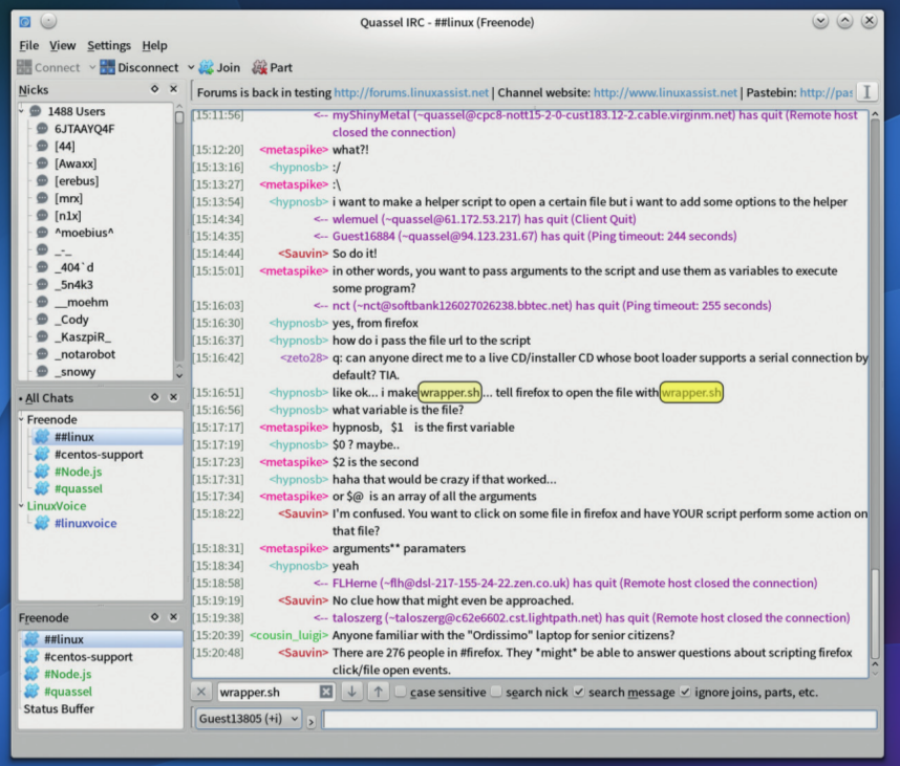Click #centos-support icon in bottom Freenode panel
The height and width of the screenshot is (766, 900).
(x=32, y=656)
